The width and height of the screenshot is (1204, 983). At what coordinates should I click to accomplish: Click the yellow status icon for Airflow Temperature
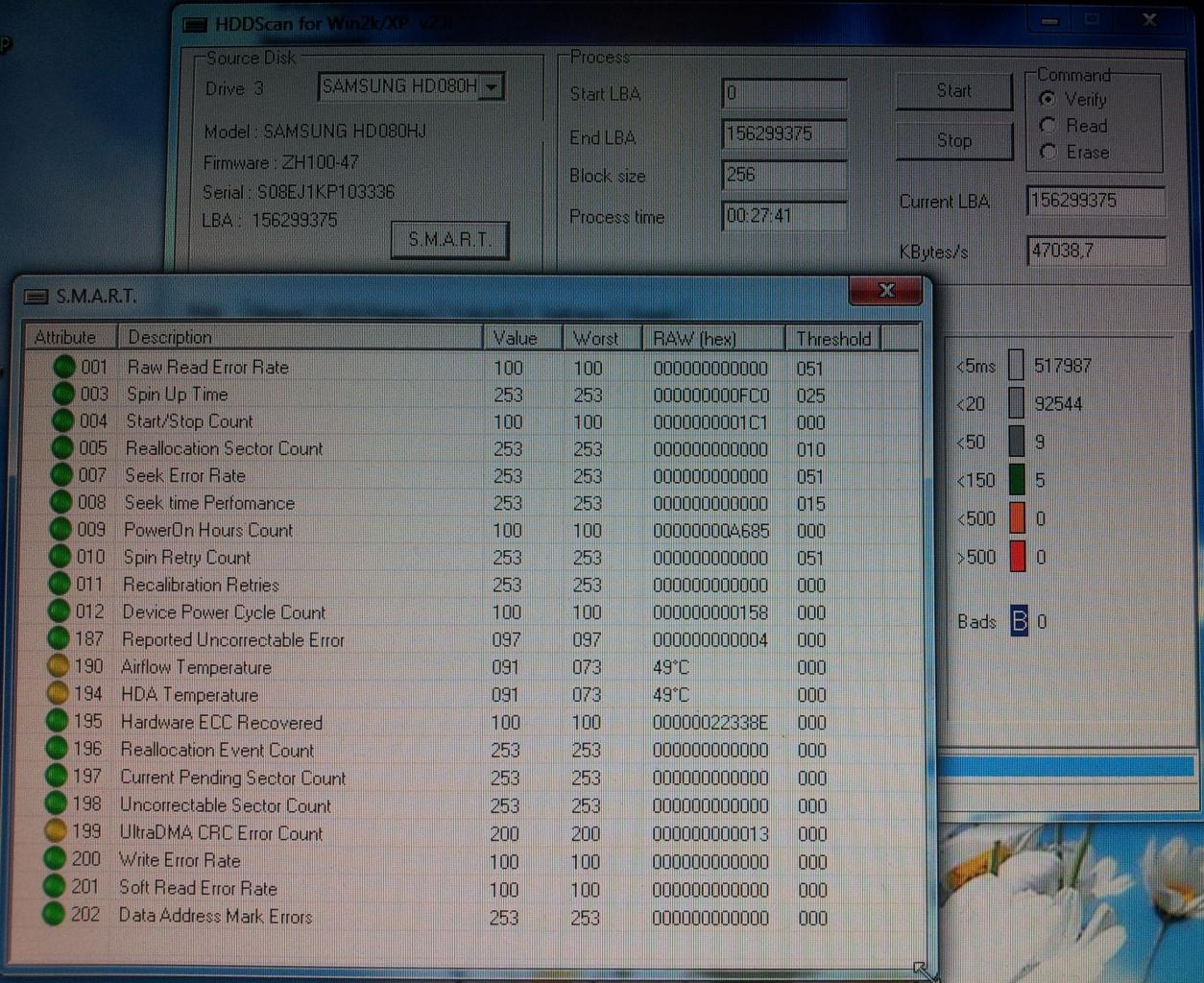pos(58,666)
